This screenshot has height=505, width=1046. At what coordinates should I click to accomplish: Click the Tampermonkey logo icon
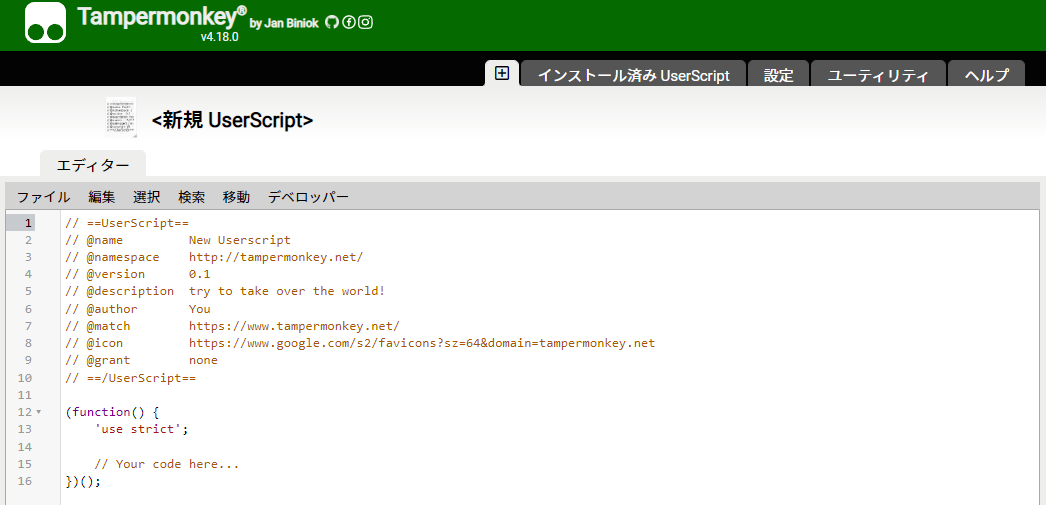(45, 23)
